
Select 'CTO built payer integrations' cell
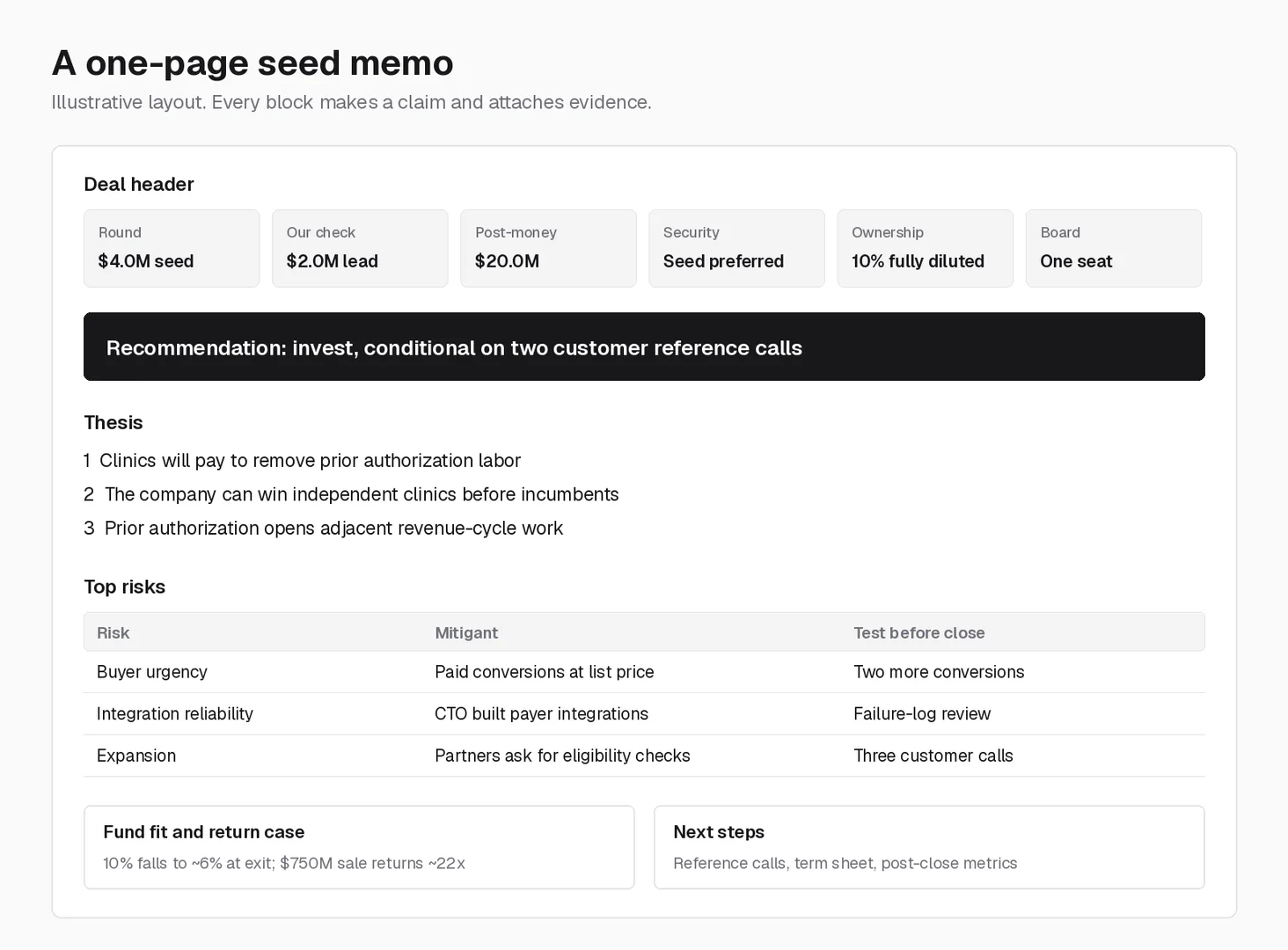tap(541, 713)
